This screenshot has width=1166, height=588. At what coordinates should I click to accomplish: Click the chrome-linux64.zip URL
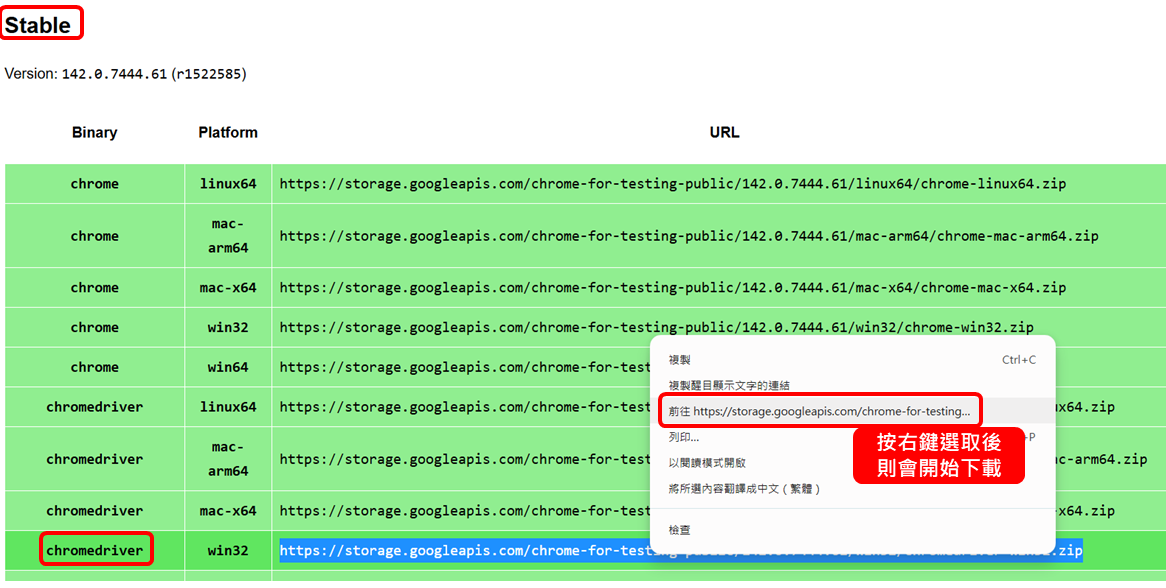pyautogui.click(x=672, y=184)
